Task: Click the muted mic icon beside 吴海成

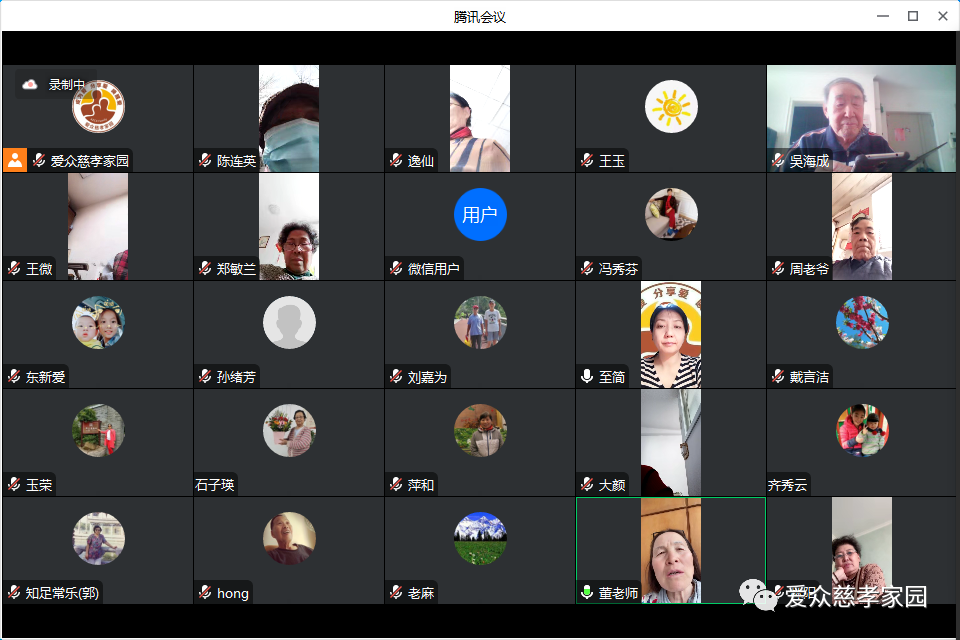Action: [x=778, y=161]
